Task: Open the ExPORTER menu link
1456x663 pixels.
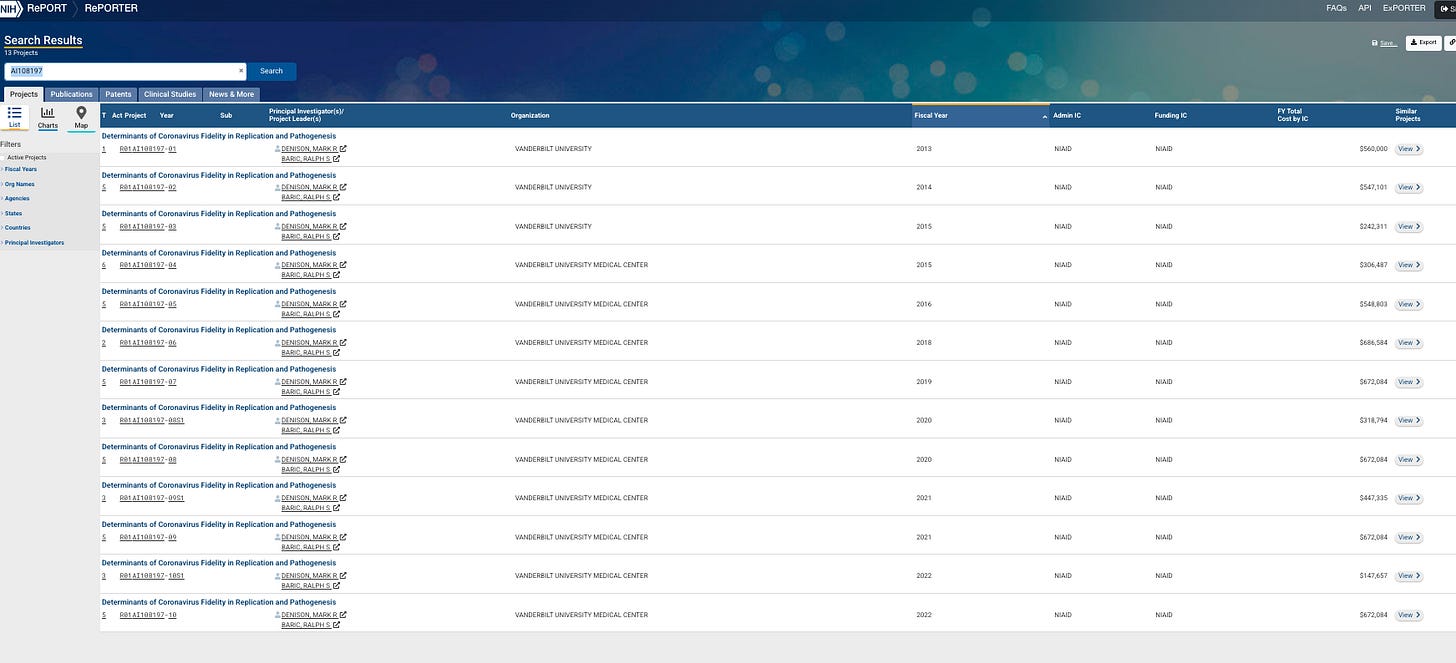Action: [x=1404, y=8]
